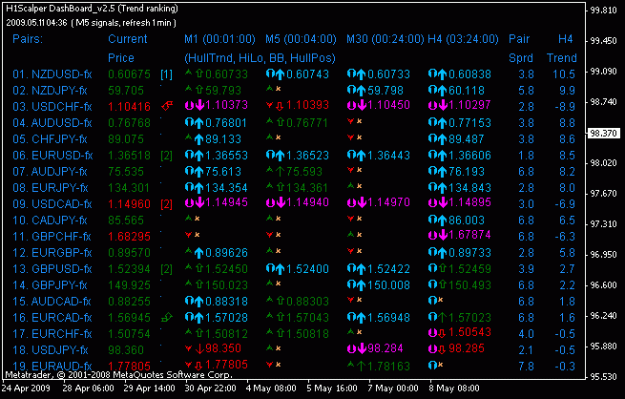The width and height of the screenshot is (625, 399).
Task: Click the magenta down arrow beside 1.14940
Action: pos(280,203)
